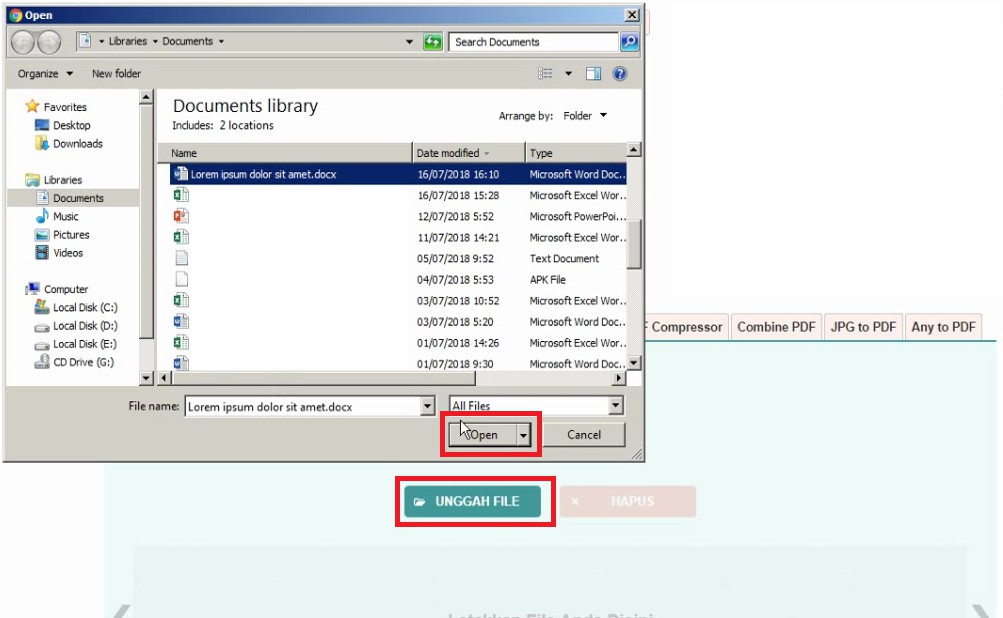Image resolution: width=1003 pixels, height=618 pixels.
Task: Toggle the preview pane icon
Action: [x=594, y=74]
